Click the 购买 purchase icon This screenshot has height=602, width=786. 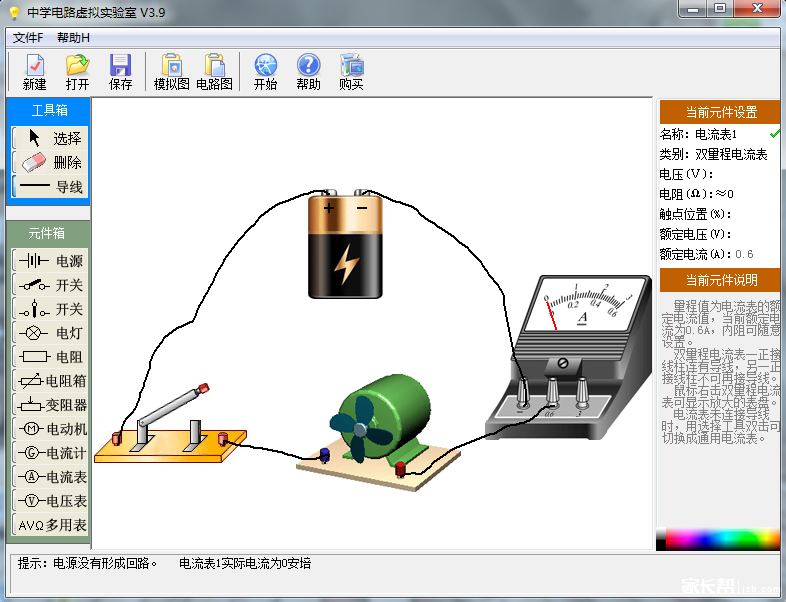click(x=351, y=72)
